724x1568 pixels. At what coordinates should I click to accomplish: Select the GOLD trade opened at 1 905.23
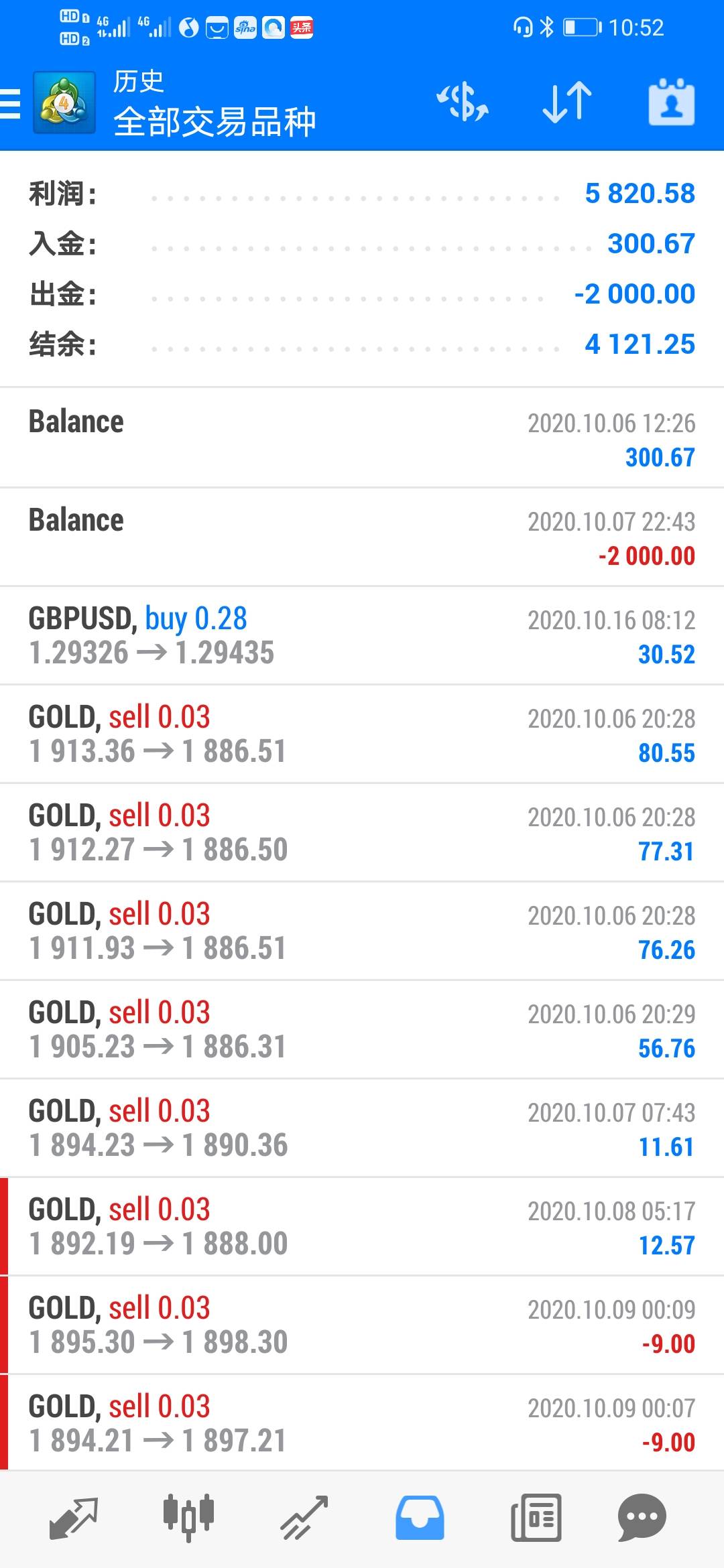click(362, 1029)
